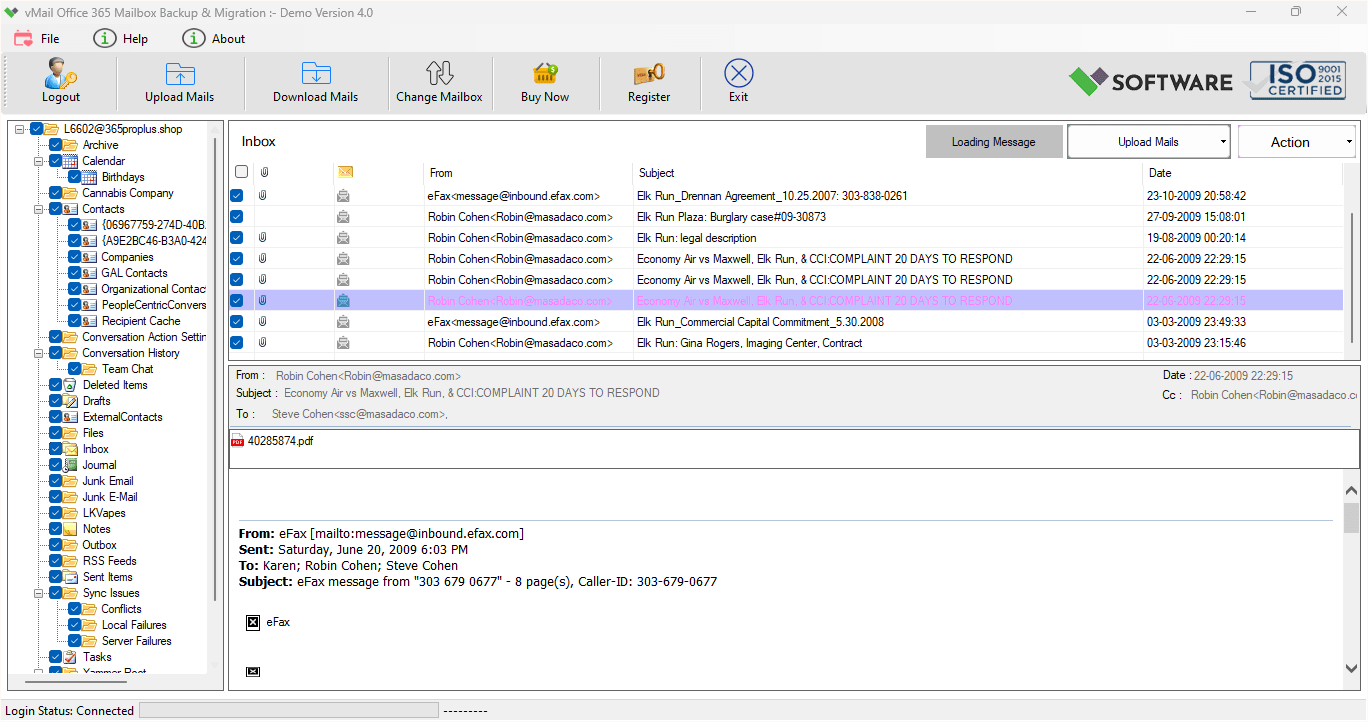Screen dimensions: 1368x722
Task: Select the Cannabis Company folder
Action: click(127, 193)
